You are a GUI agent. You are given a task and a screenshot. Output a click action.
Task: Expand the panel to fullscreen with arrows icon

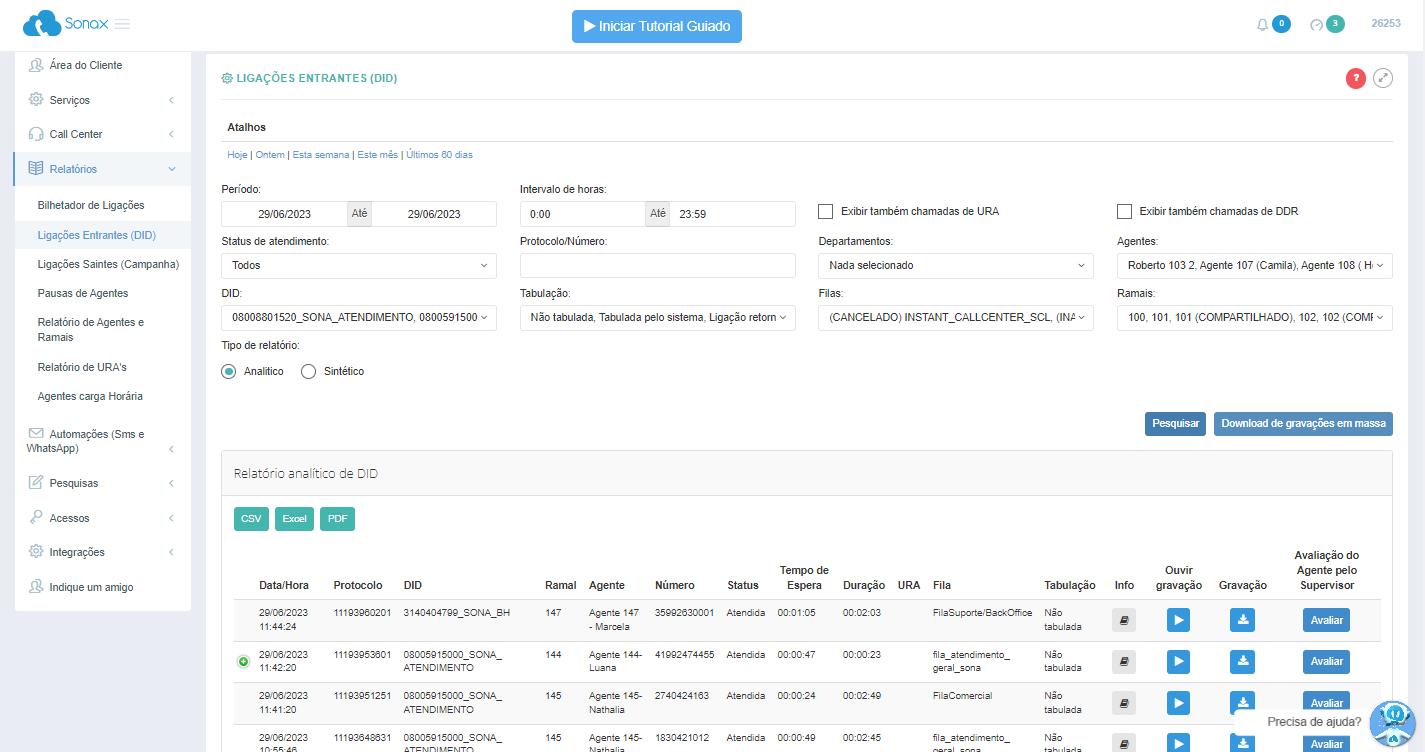[1383, 78]
